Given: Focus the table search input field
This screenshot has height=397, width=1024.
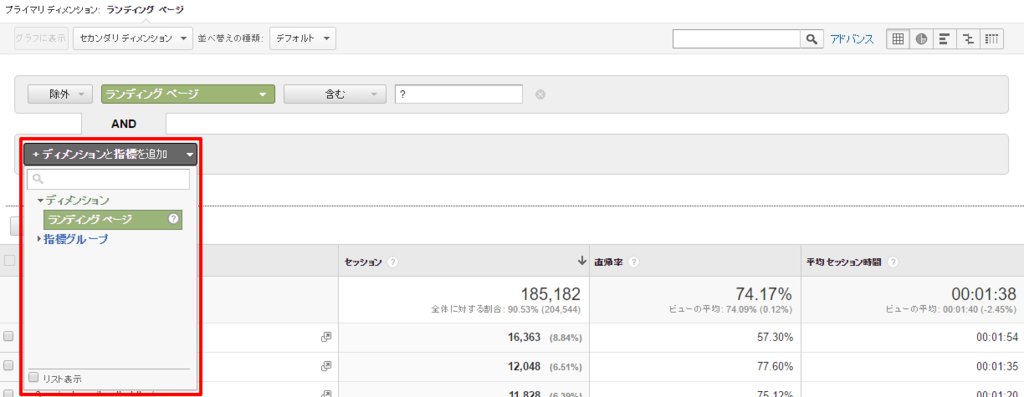Looking at the screenshot, I should 737,39.
